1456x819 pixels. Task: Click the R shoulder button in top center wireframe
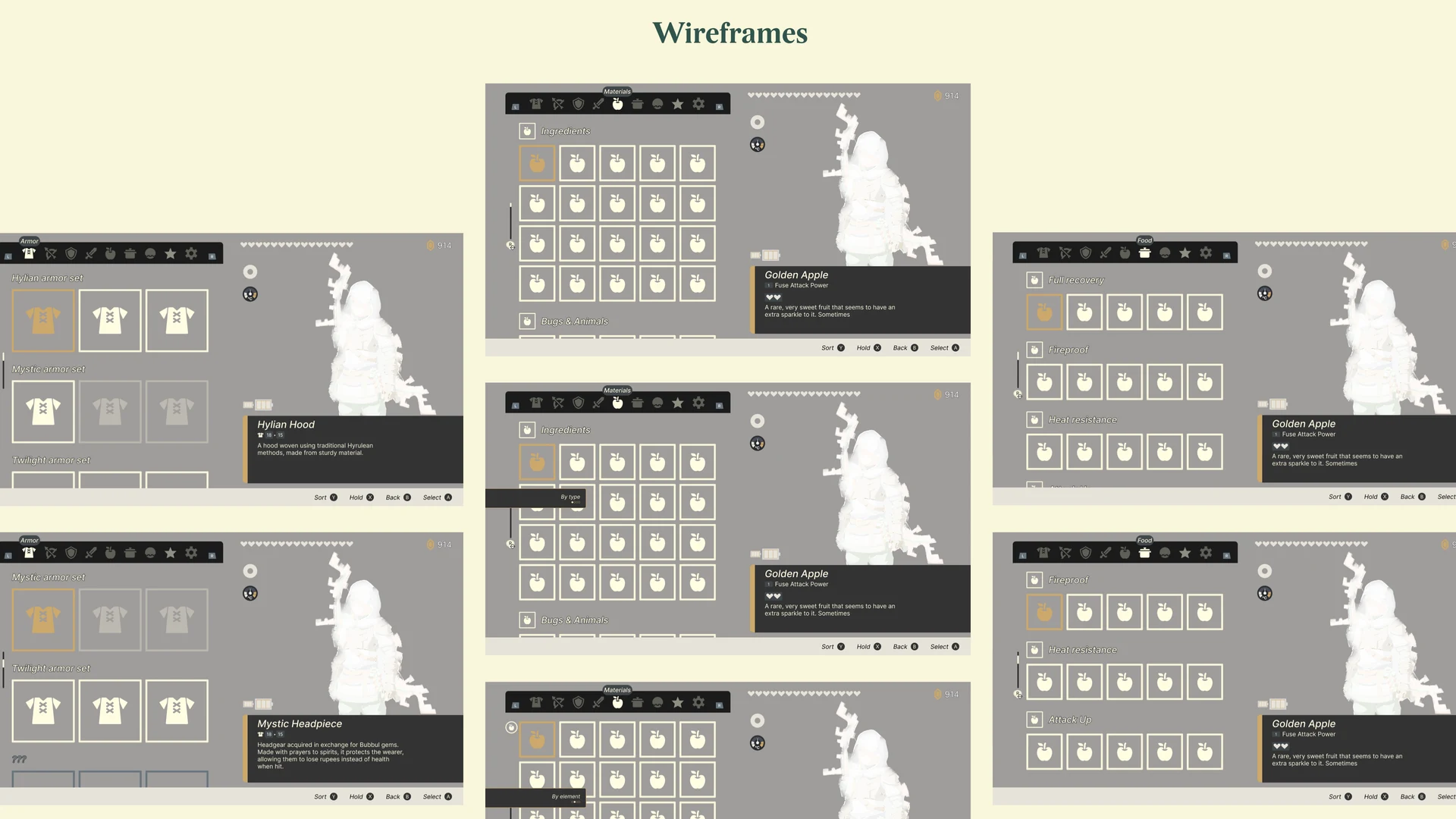coord(719,107)
